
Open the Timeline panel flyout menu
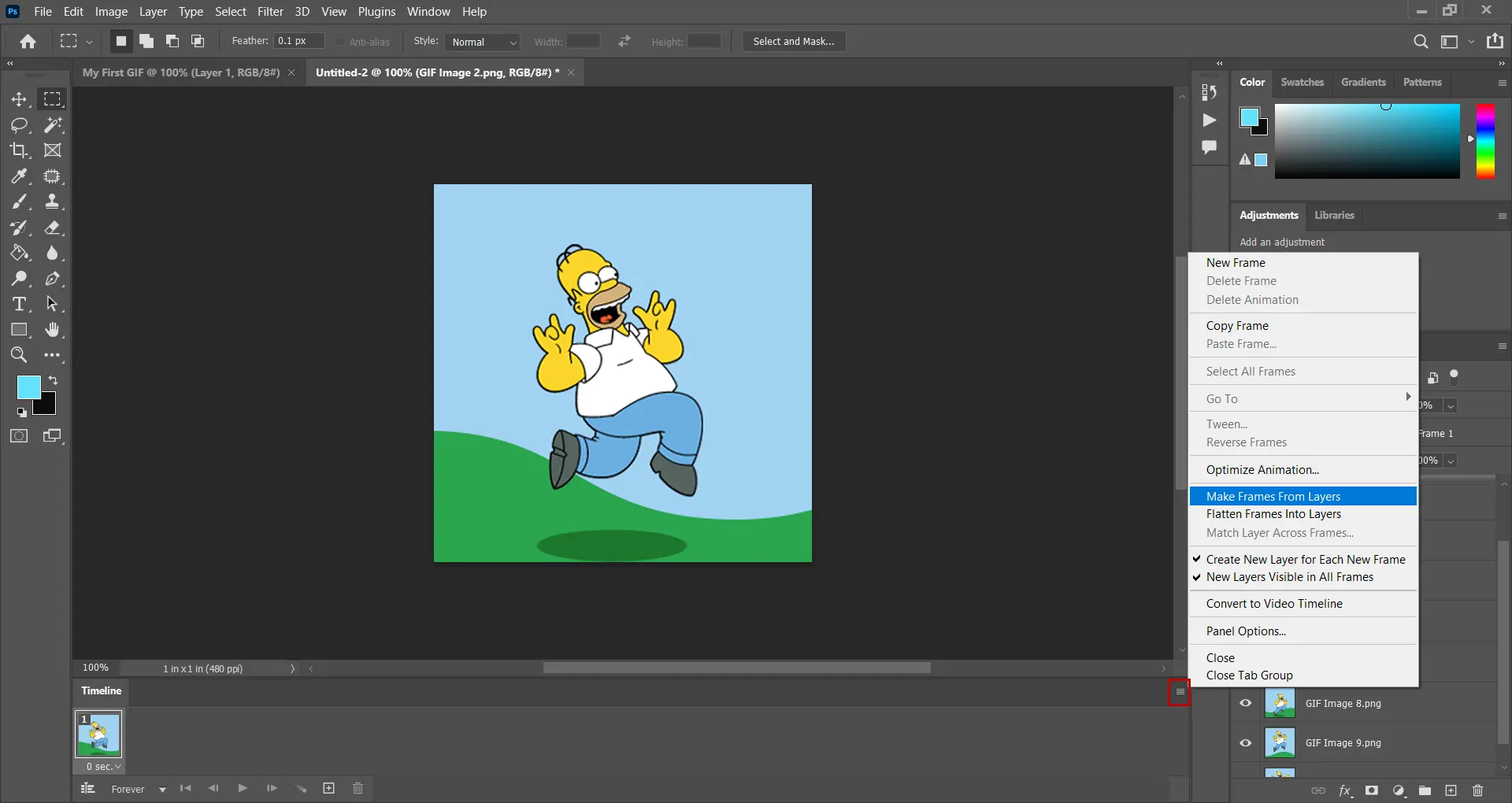coord(1180,691)
